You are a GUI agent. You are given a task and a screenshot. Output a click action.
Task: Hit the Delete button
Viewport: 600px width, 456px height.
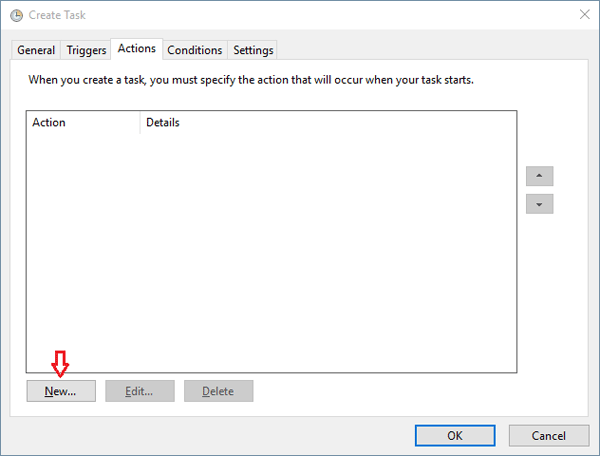pos(218,391)
